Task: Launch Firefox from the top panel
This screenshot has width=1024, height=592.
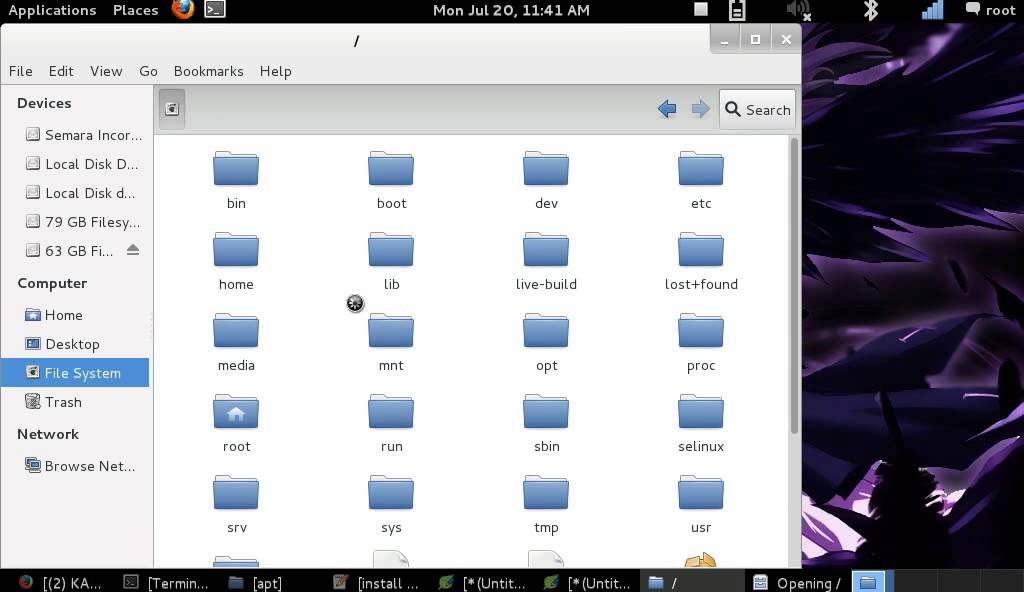Action: coord(183,9)
